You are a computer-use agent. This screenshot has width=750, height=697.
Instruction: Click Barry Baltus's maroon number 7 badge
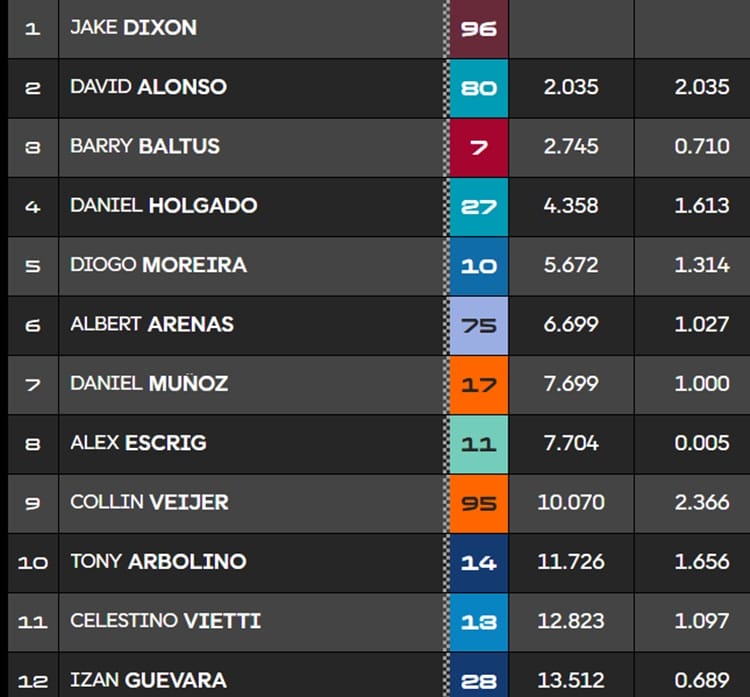coord(478,146)
